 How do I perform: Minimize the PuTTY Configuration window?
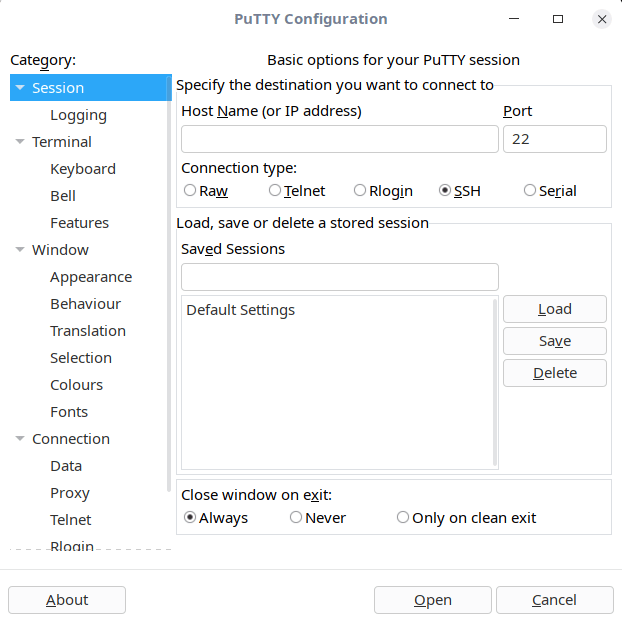tap(516, 19)
